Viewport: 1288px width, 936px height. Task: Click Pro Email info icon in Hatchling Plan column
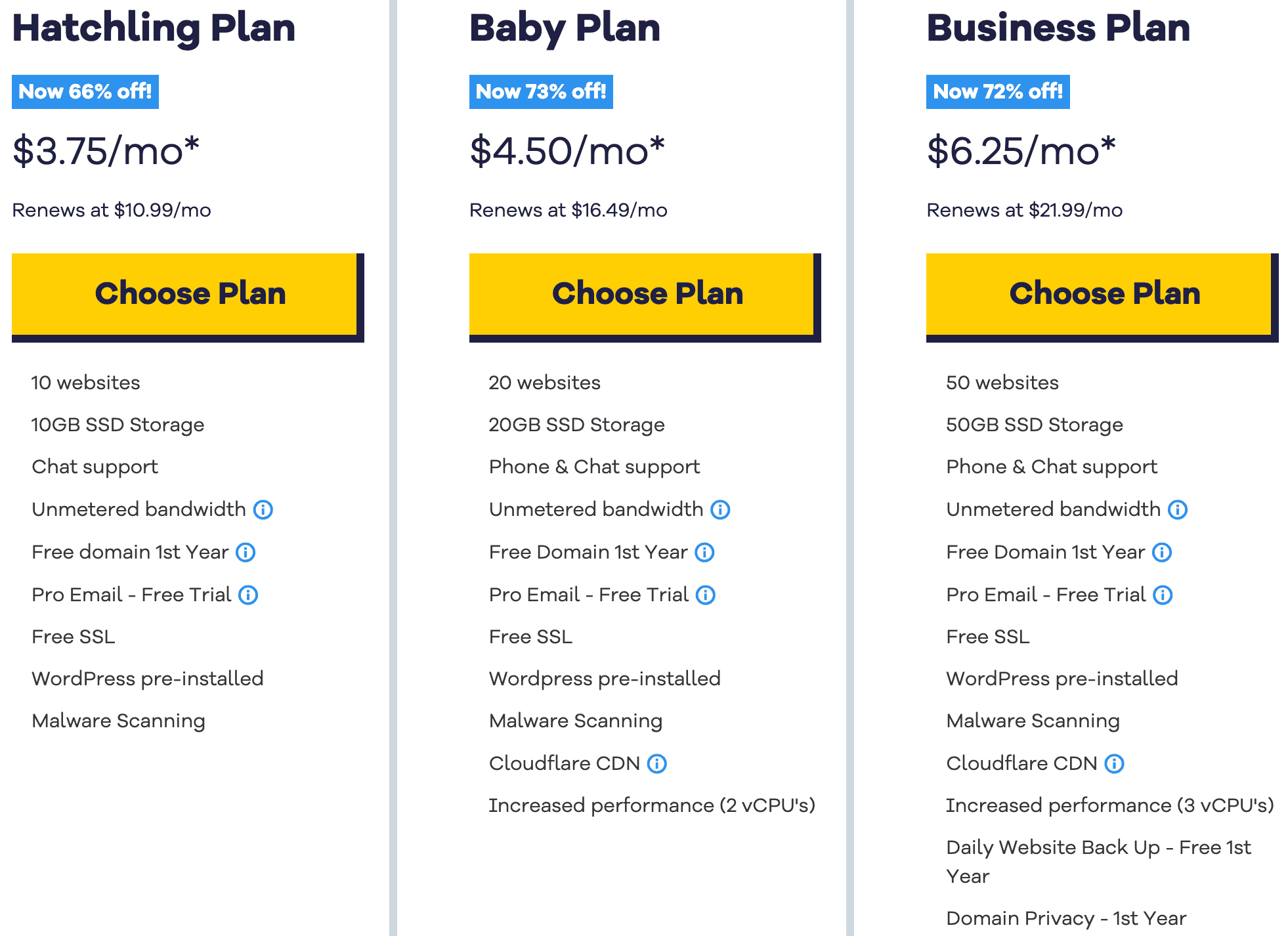tap(247, 595)
